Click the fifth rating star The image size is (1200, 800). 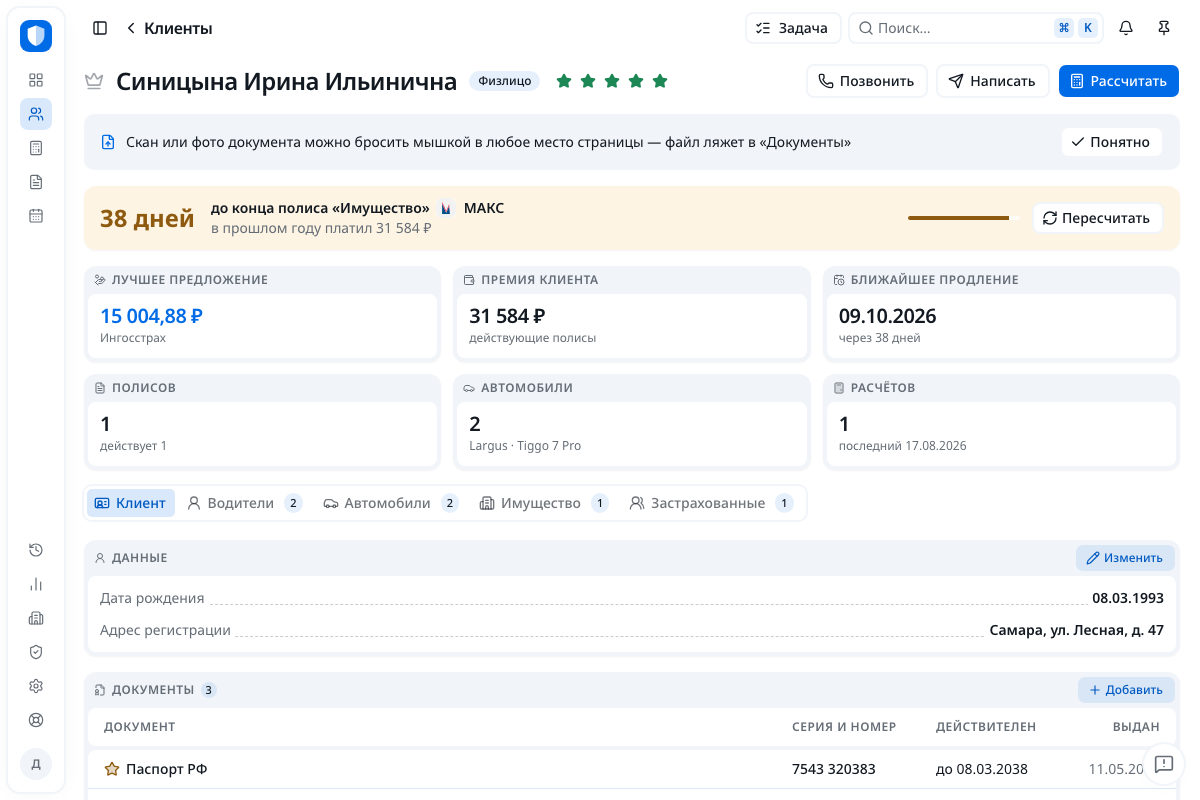[x=660, y=81]
